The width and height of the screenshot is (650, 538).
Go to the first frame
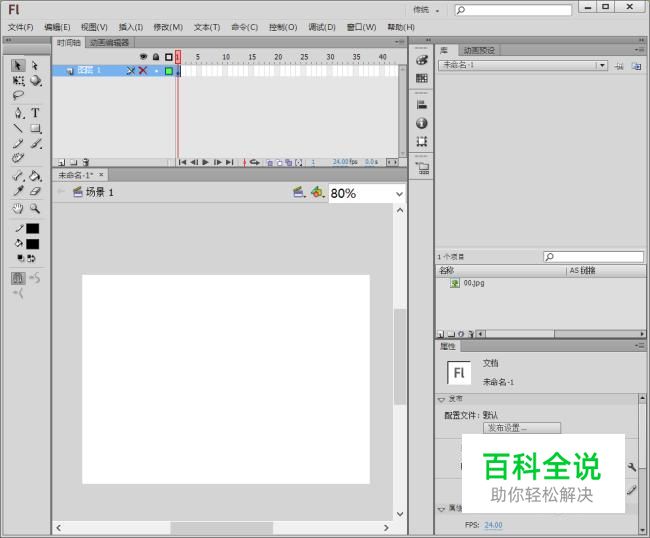click(x=182, y=162)
